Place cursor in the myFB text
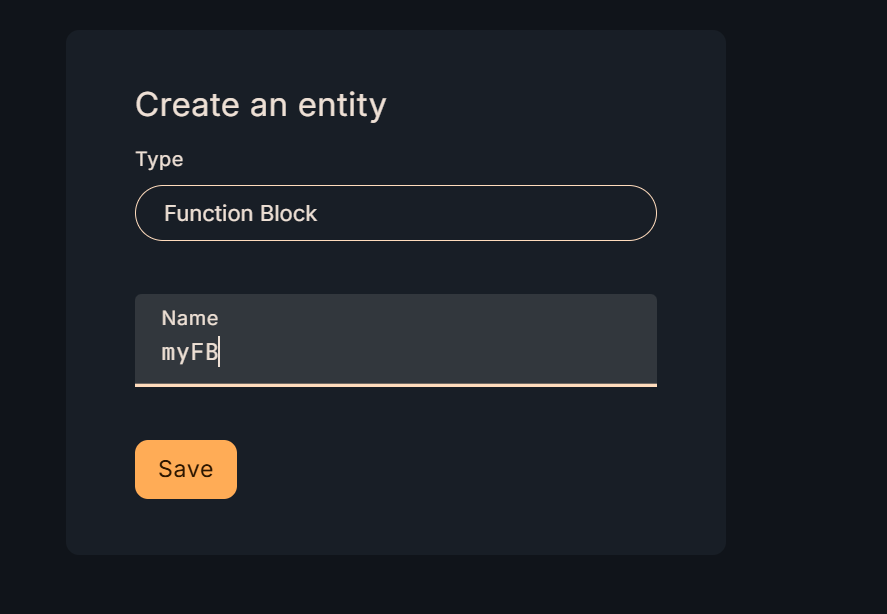Image resolution: width=887 pixels, height=614 pixels. pos(190,352)
